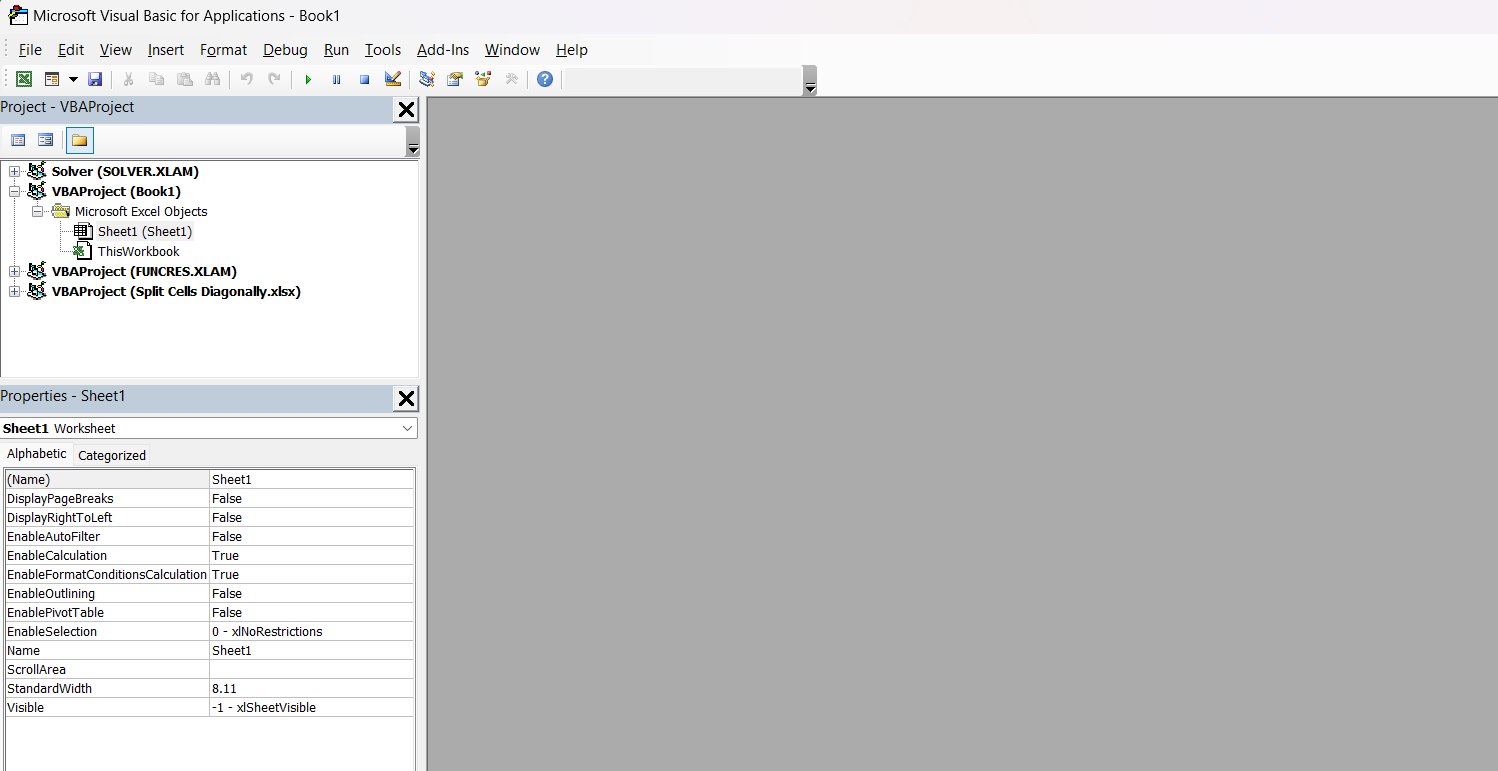Open the Tools menu
Screen dimensions: 1498x771
click(x=383, y=50)
